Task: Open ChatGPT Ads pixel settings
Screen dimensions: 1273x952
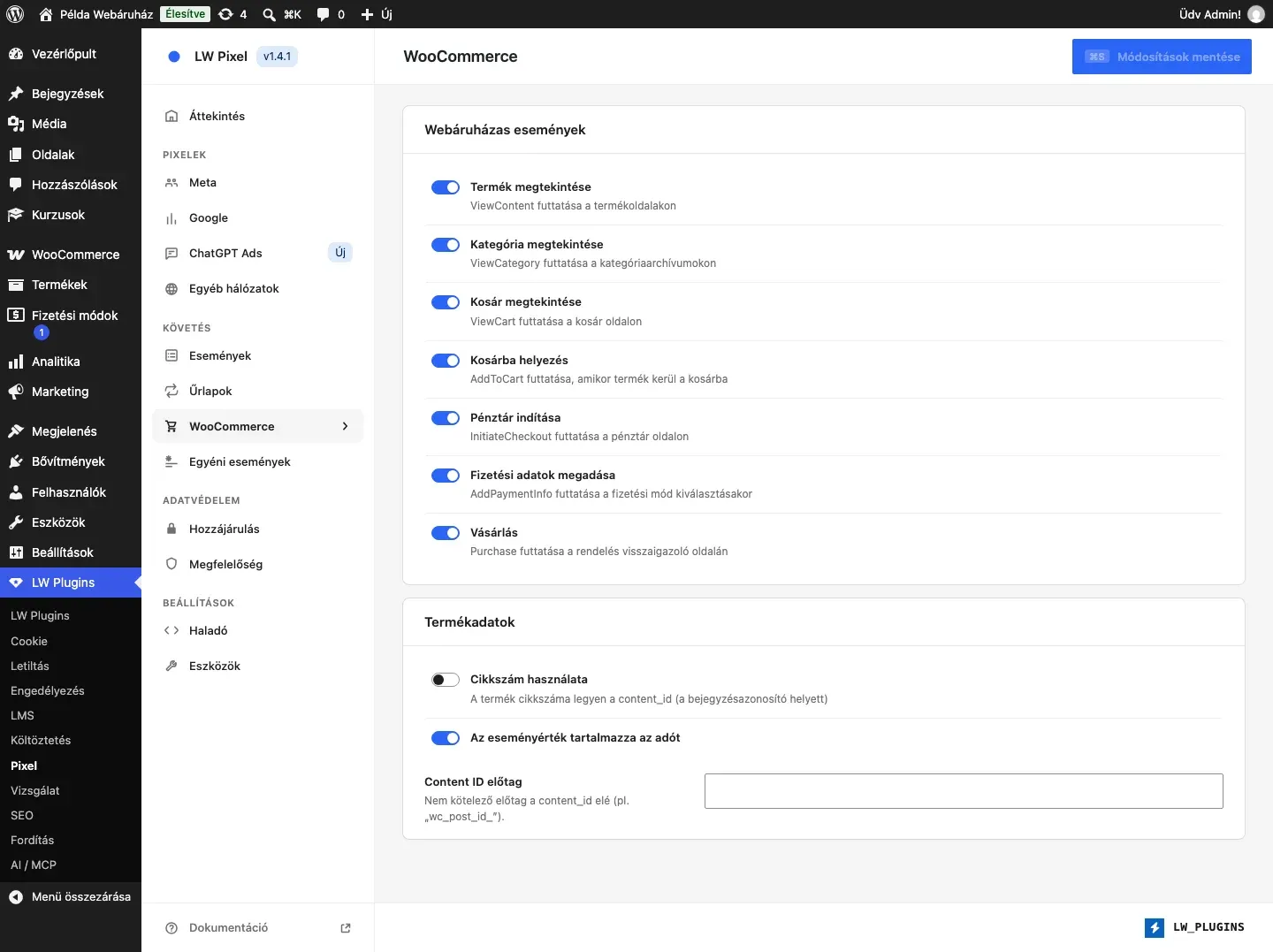Action: 257,253
